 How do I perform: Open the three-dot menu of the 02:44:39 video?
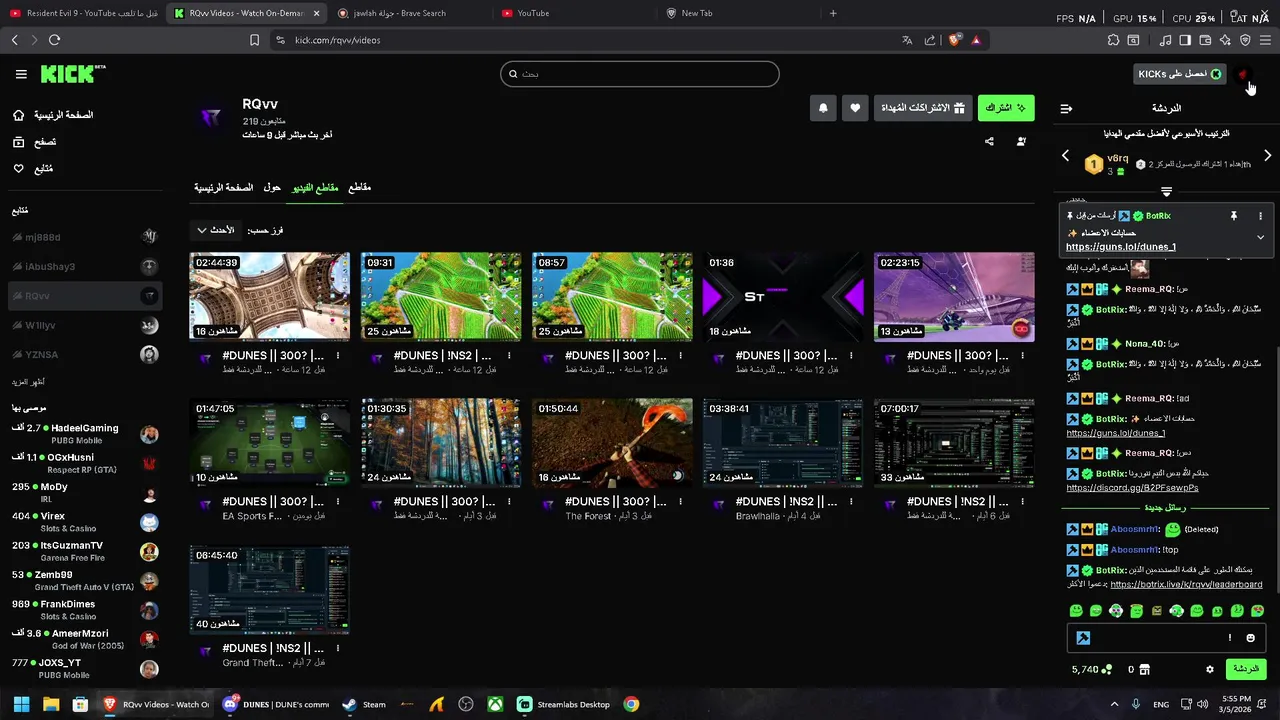tap(338, 356)
